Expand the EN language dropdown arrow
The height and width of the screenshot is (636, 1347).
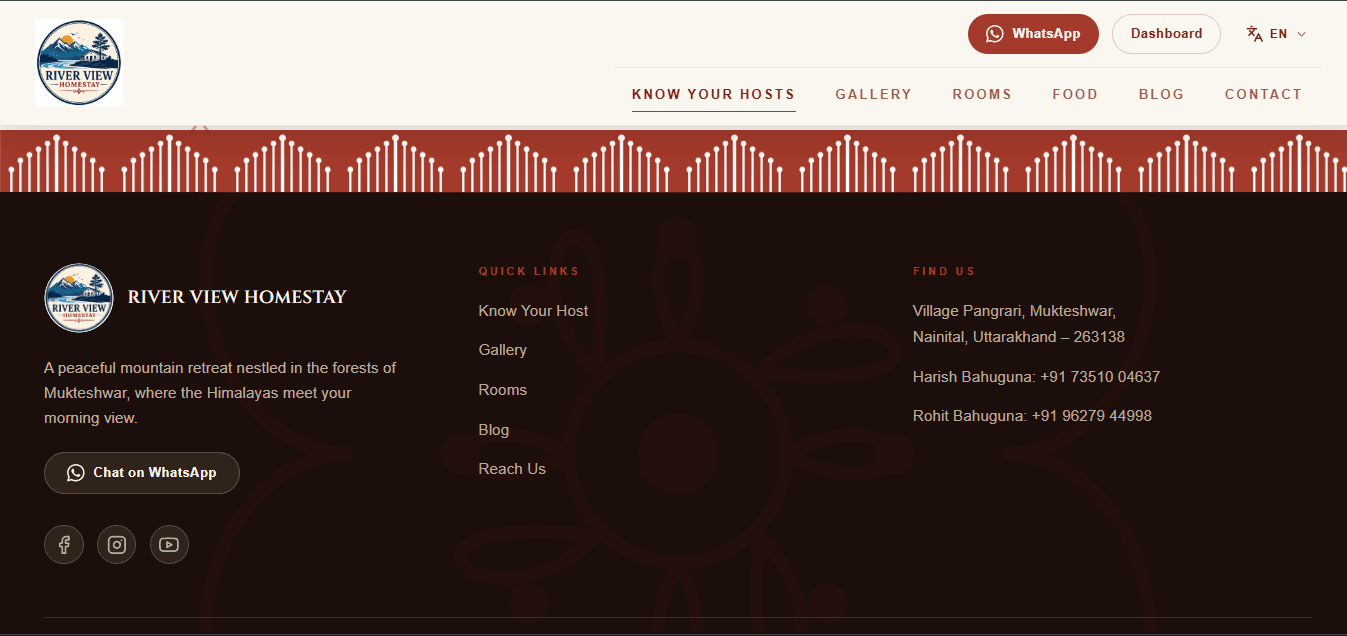[1302, 34]
